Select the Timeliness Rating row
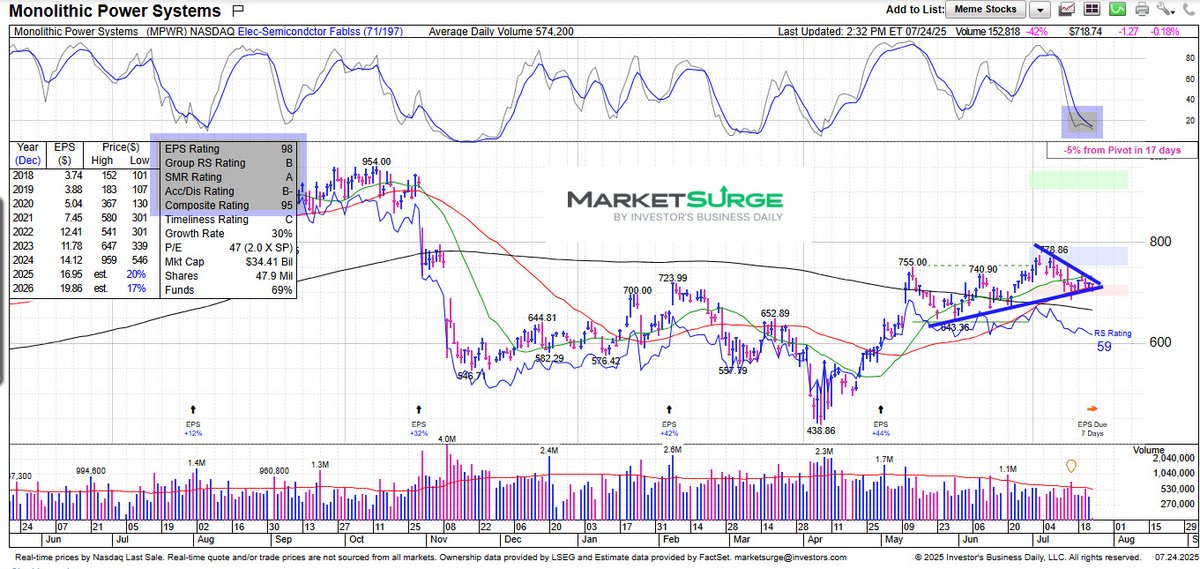Image resolution: width=1200 pixels, height=569 pixels. pyautogui.click(x=227, y=220)
